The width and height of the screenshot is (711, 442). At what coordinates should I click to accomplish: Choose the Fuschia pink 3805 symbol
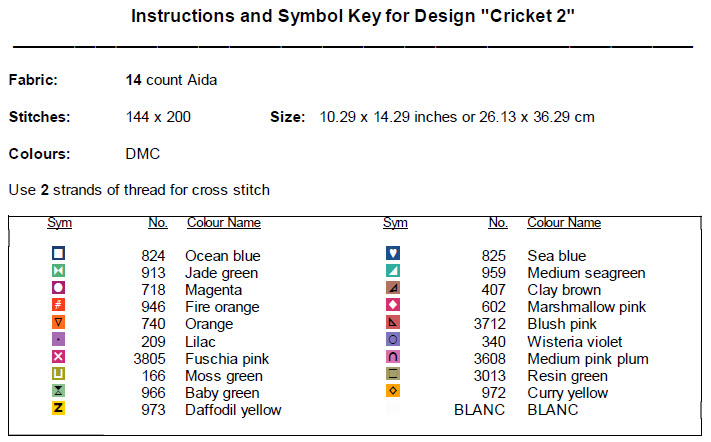click(x=58, y=357)
